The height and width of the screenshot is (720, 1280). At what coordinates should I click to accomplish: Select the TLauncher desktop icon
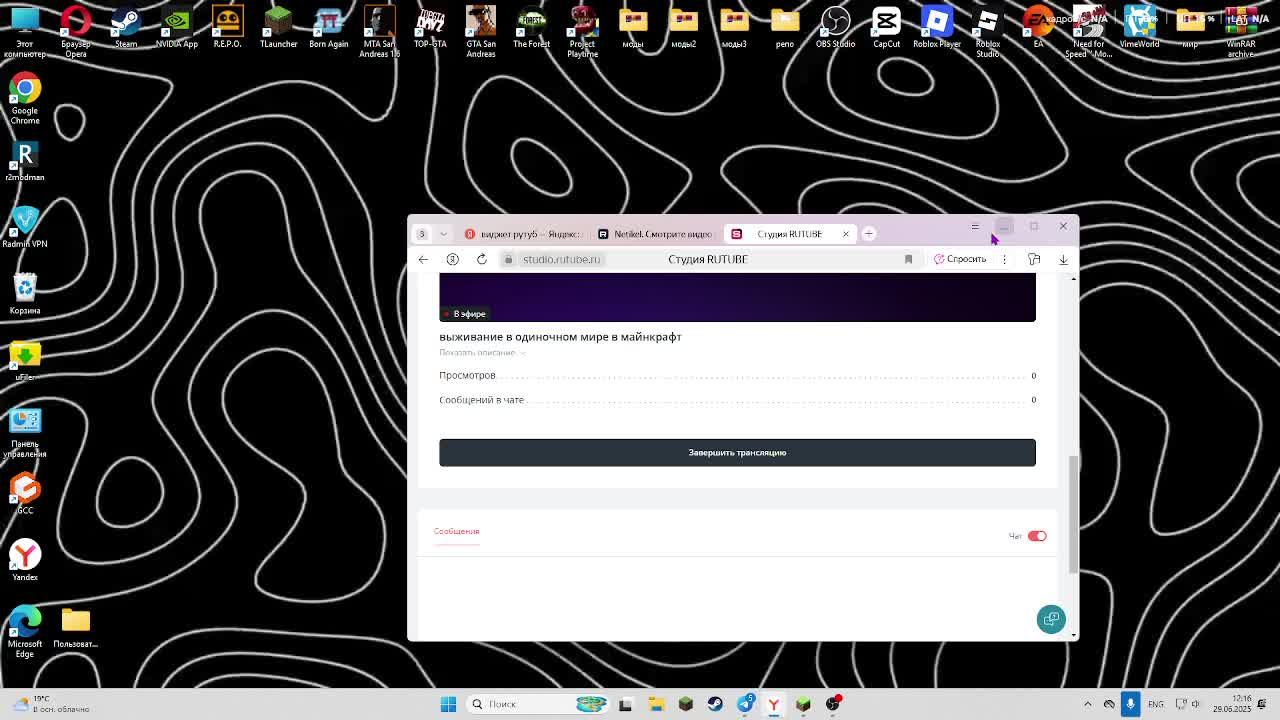(278, 27)
